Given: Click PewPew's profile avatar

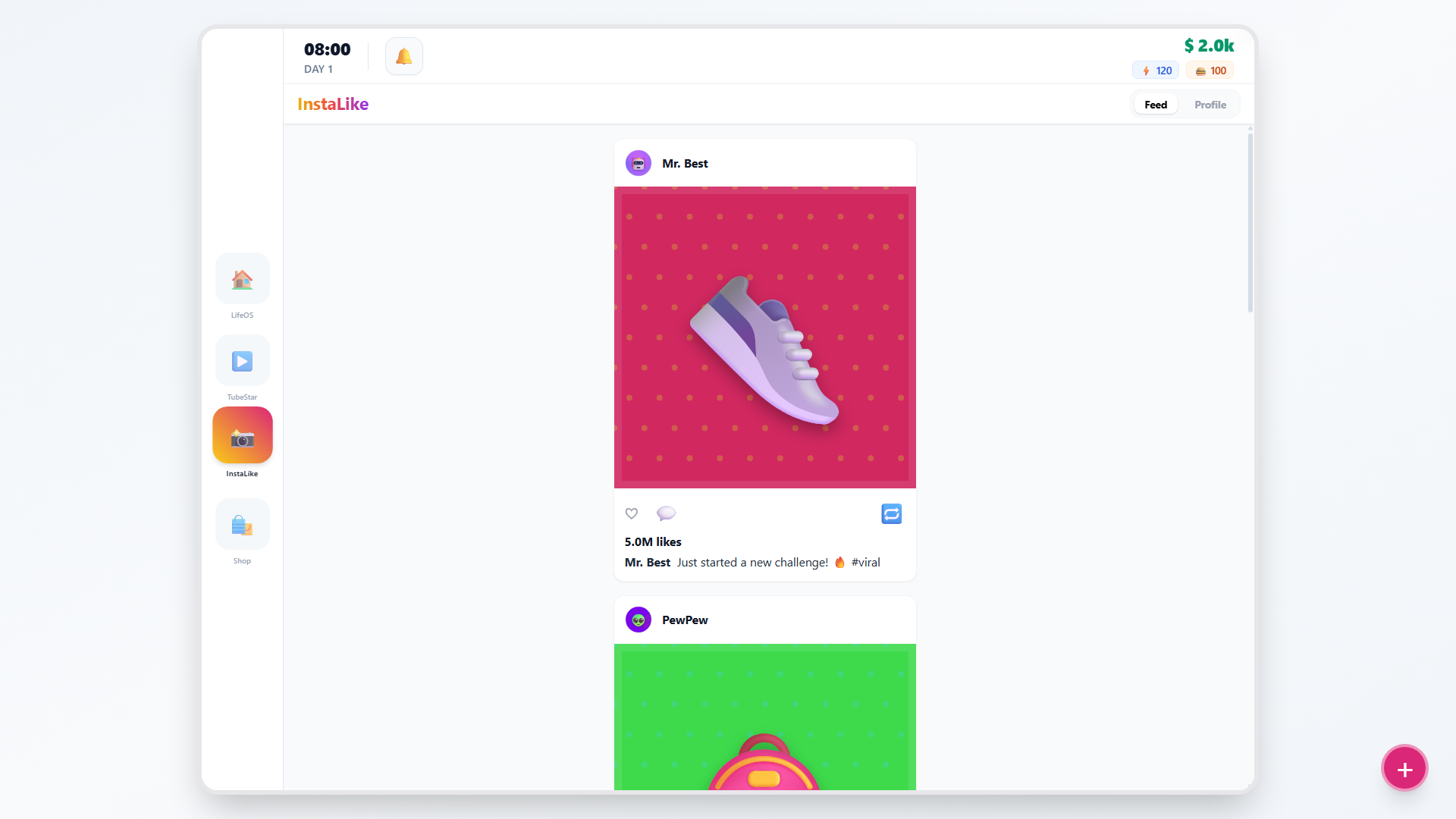Looking at the screenshot, I should tap(638, 620).
